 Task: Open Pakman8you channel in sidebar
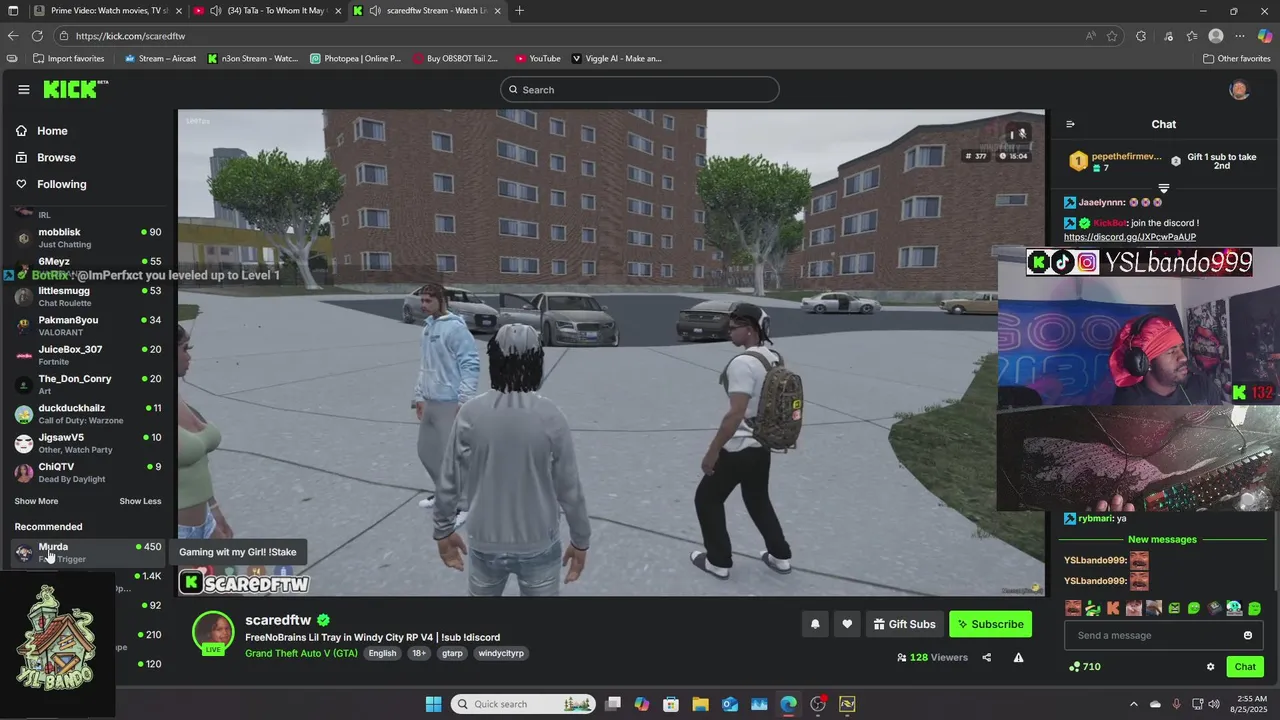pyautogui.click(x=88, y=326)
